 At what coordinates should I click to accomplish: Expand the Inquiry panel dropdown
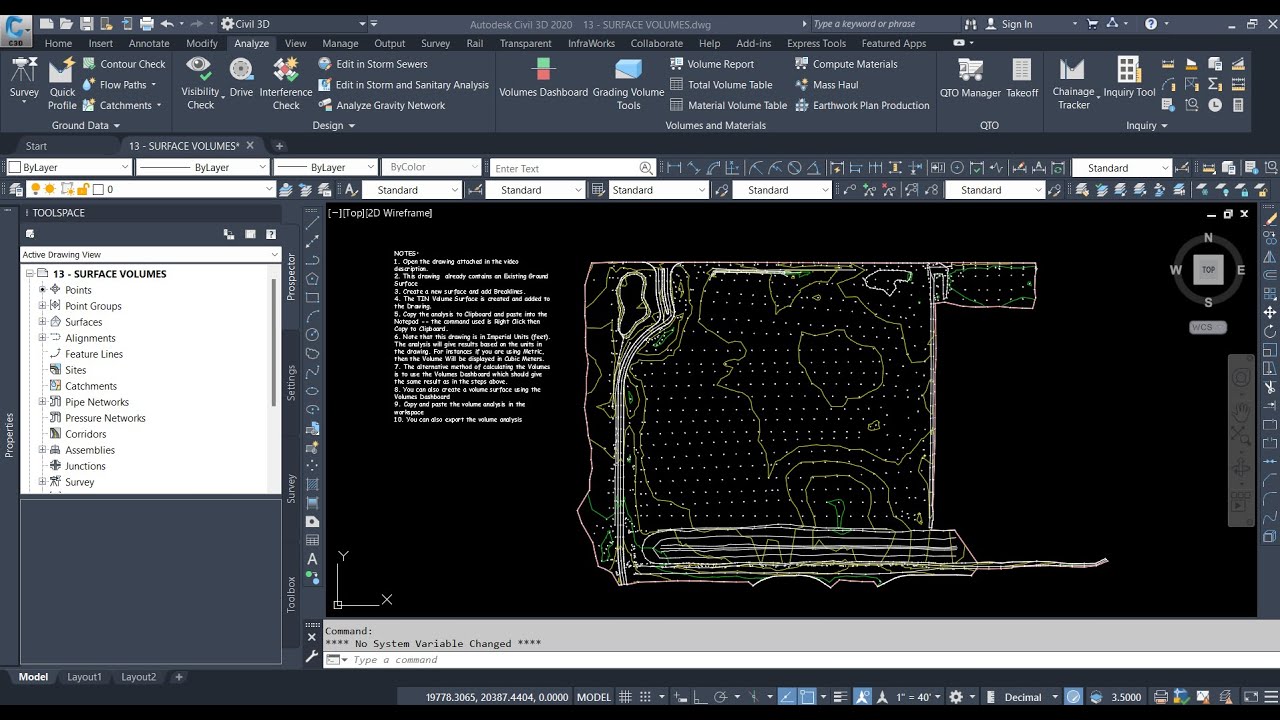(1147, 126)
